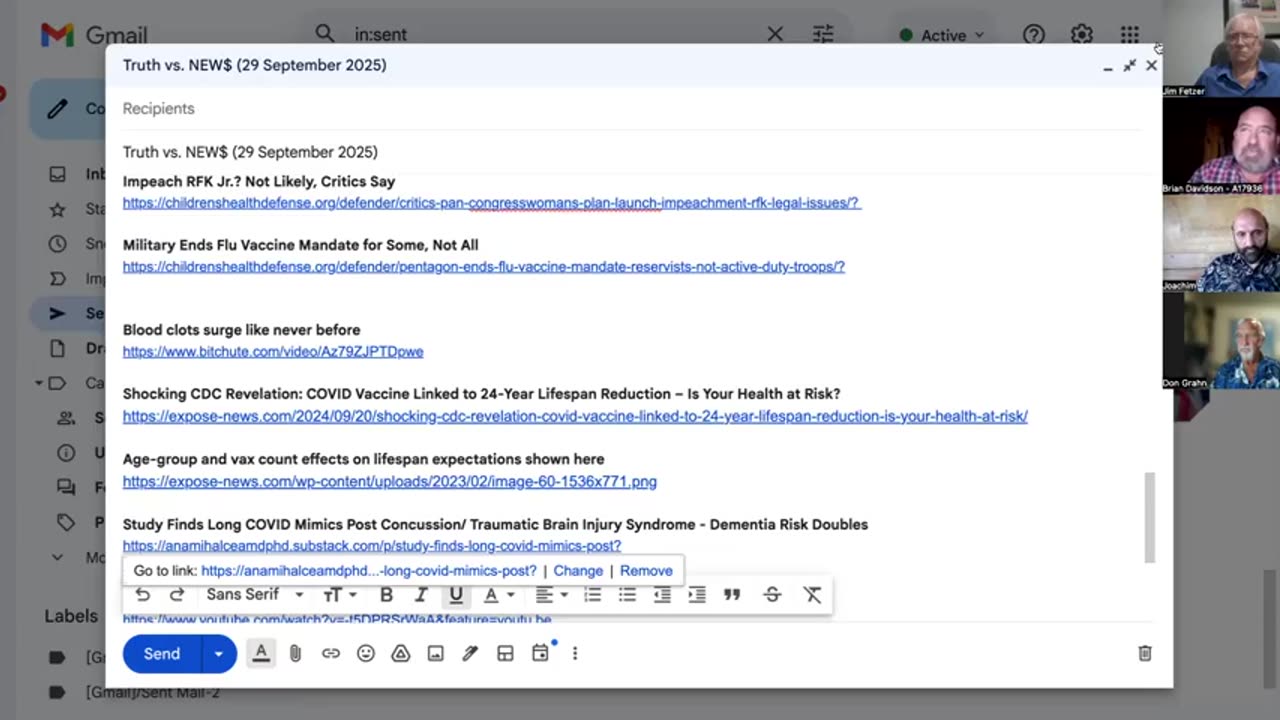The width and height of the screenshot is (1280, 720).
Task: Toggle the formatting options bar
Action: 261,653
